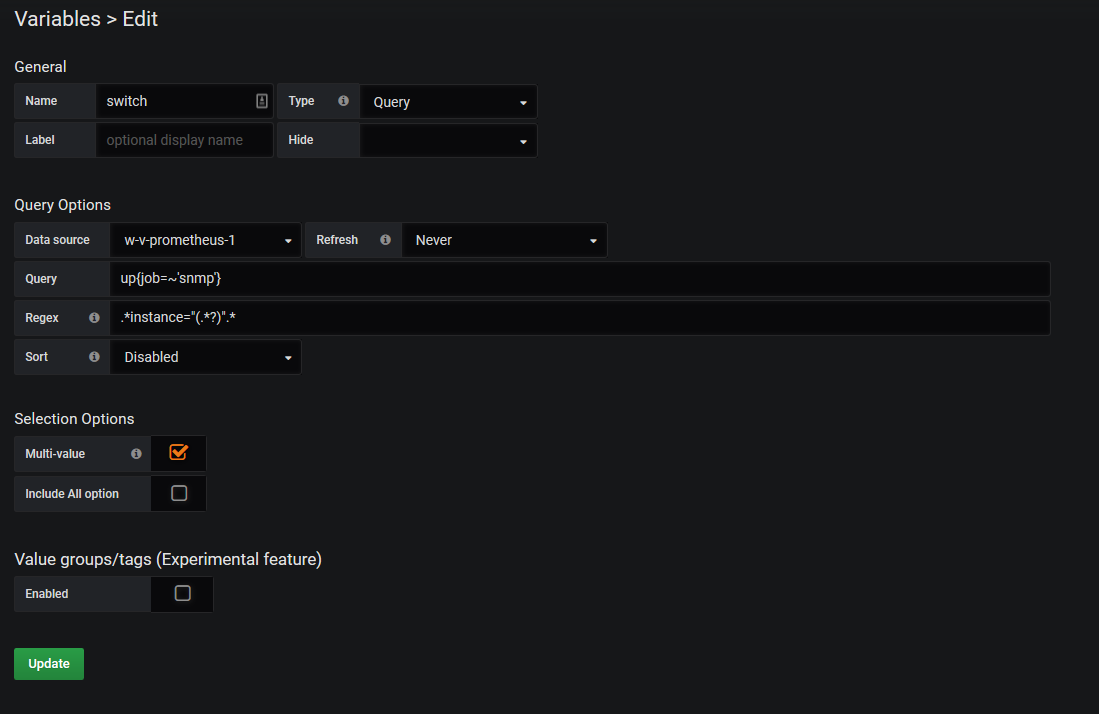Click the contact icon in Name field
The image size is (1099, 714).
(x=261, y=101)
